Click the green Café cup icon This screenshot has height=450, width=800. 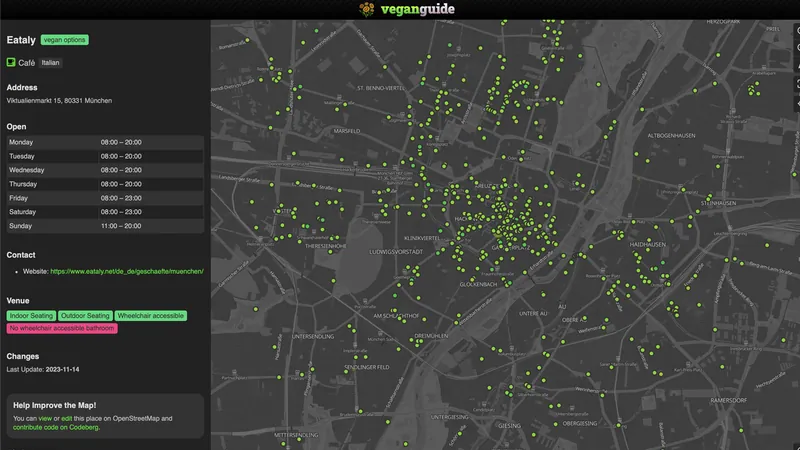point(11,62)
